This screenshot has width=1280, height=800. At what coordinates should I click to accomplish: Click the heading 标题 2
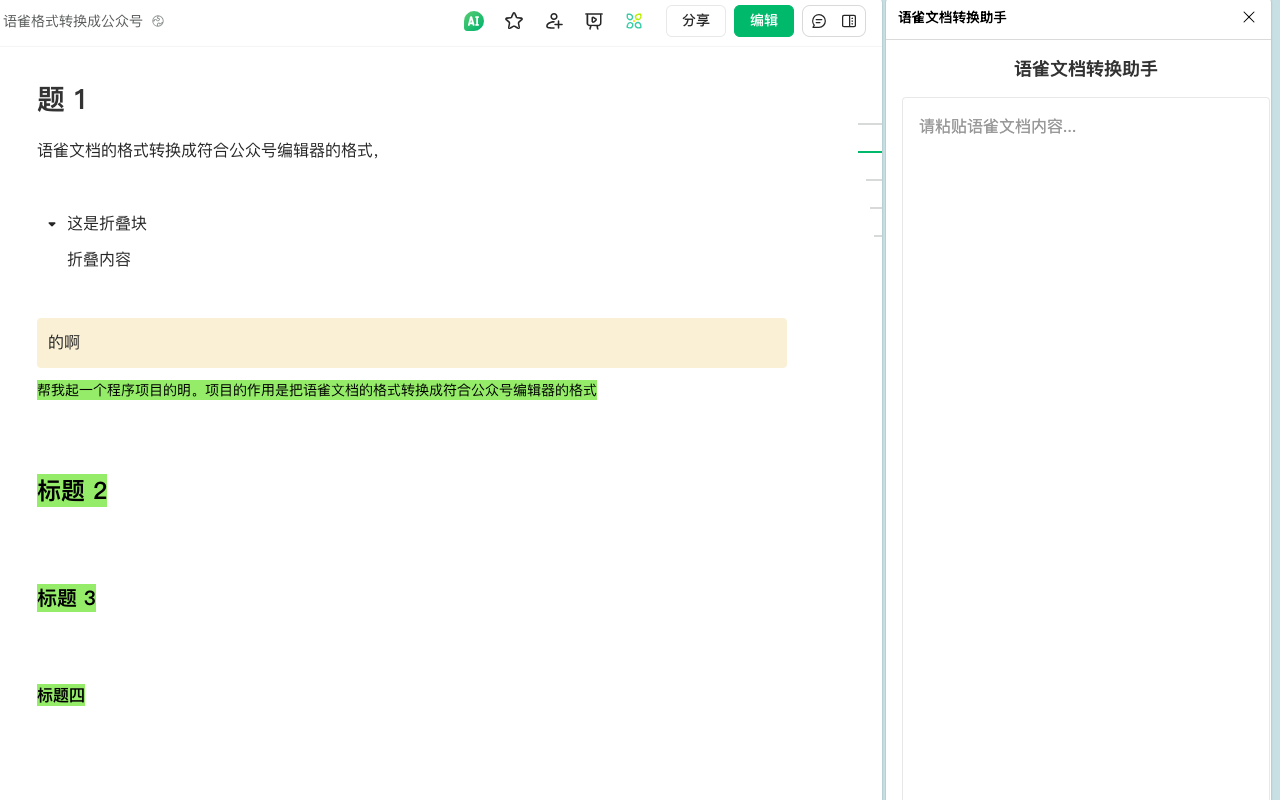tap(72, 490)
